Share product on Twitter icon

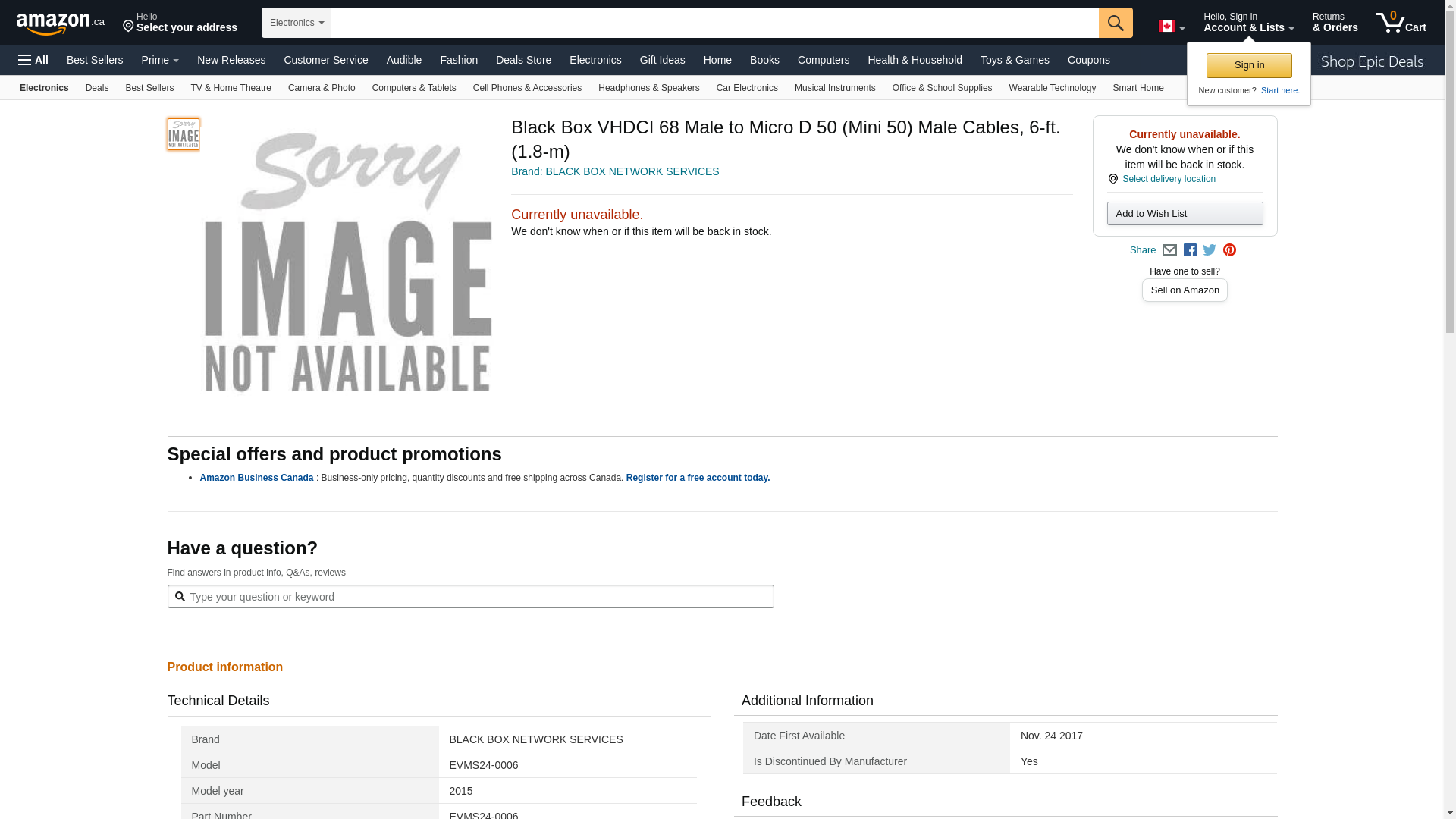click(x=1210, y=250)
